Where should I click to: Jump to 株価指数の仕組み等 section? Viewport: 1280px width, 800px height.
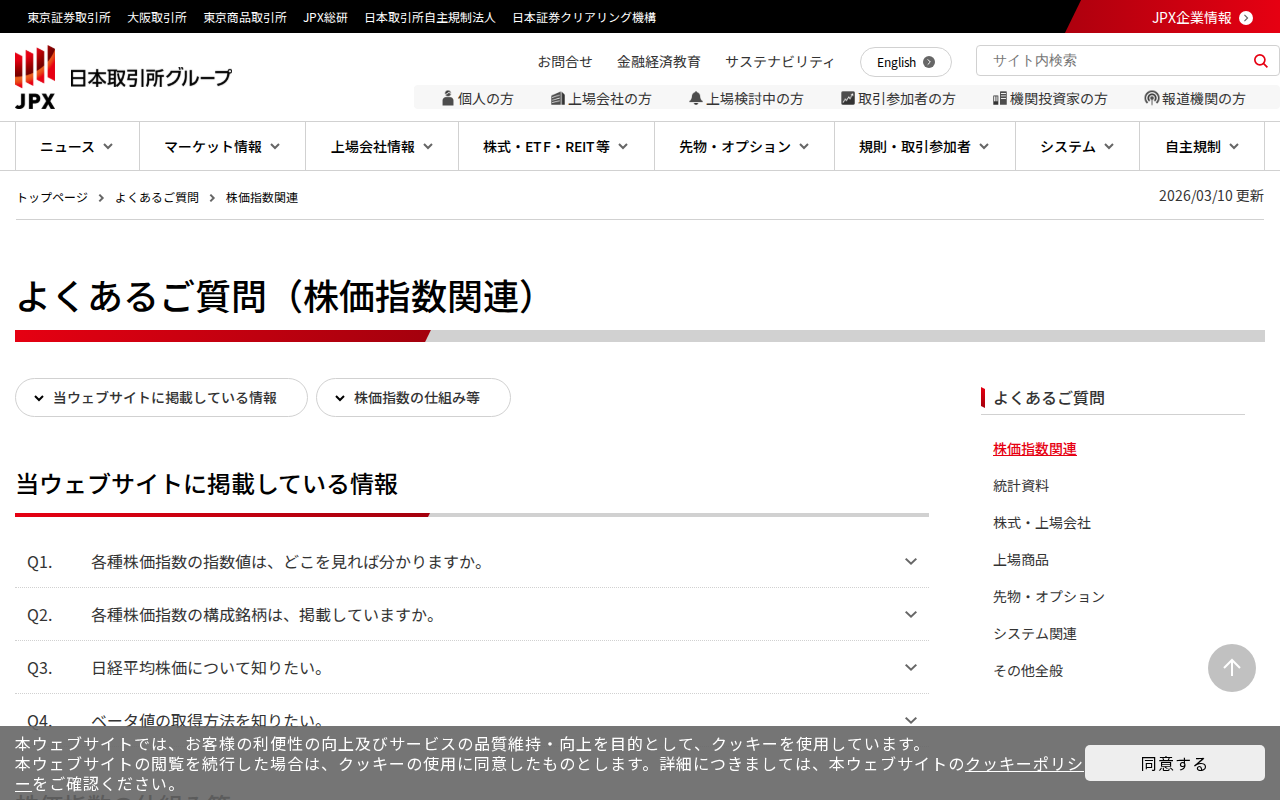pyautogui.click(x=413, y=398)
